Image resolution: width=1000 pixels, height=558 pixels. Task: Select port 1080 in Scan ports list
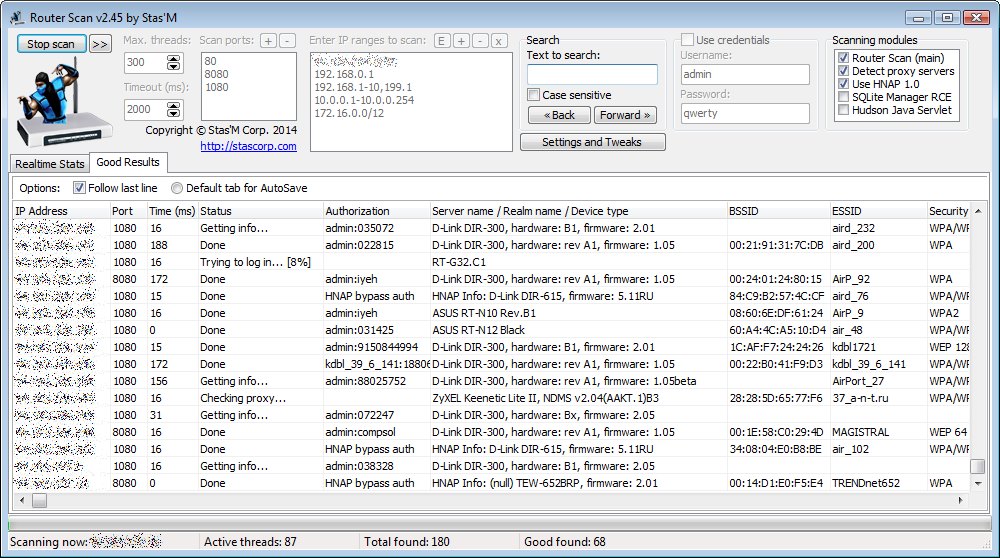point(216,87)
